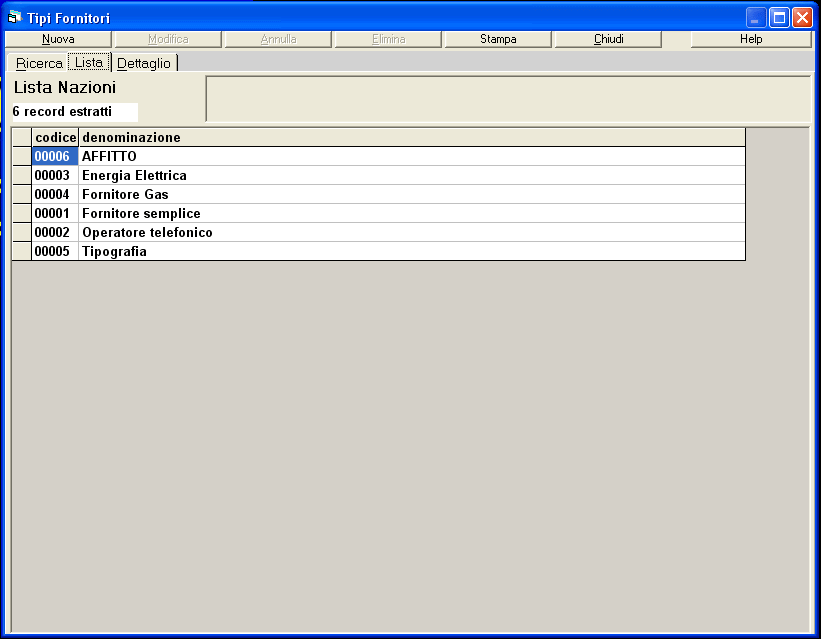
Task: Select the AFFITTO cell
Action: tap(412, 156)
